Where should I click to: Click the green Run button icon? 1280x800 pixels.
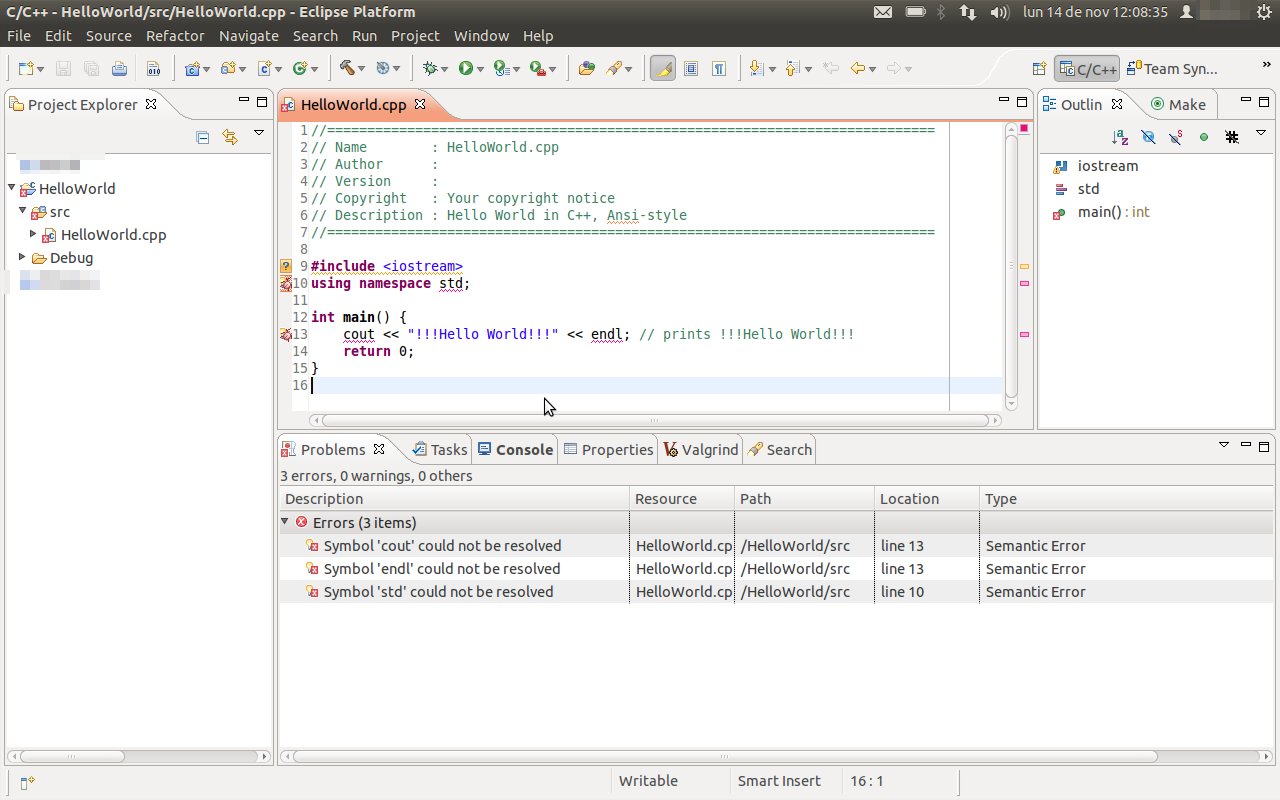465,68
